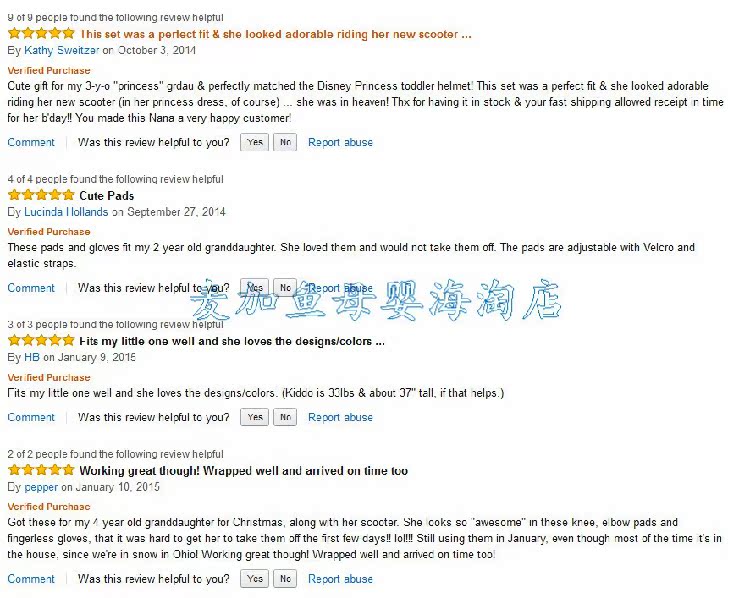Comment on pepper's review
Screen dimensions: 750x598
click(x=31, y=579)
